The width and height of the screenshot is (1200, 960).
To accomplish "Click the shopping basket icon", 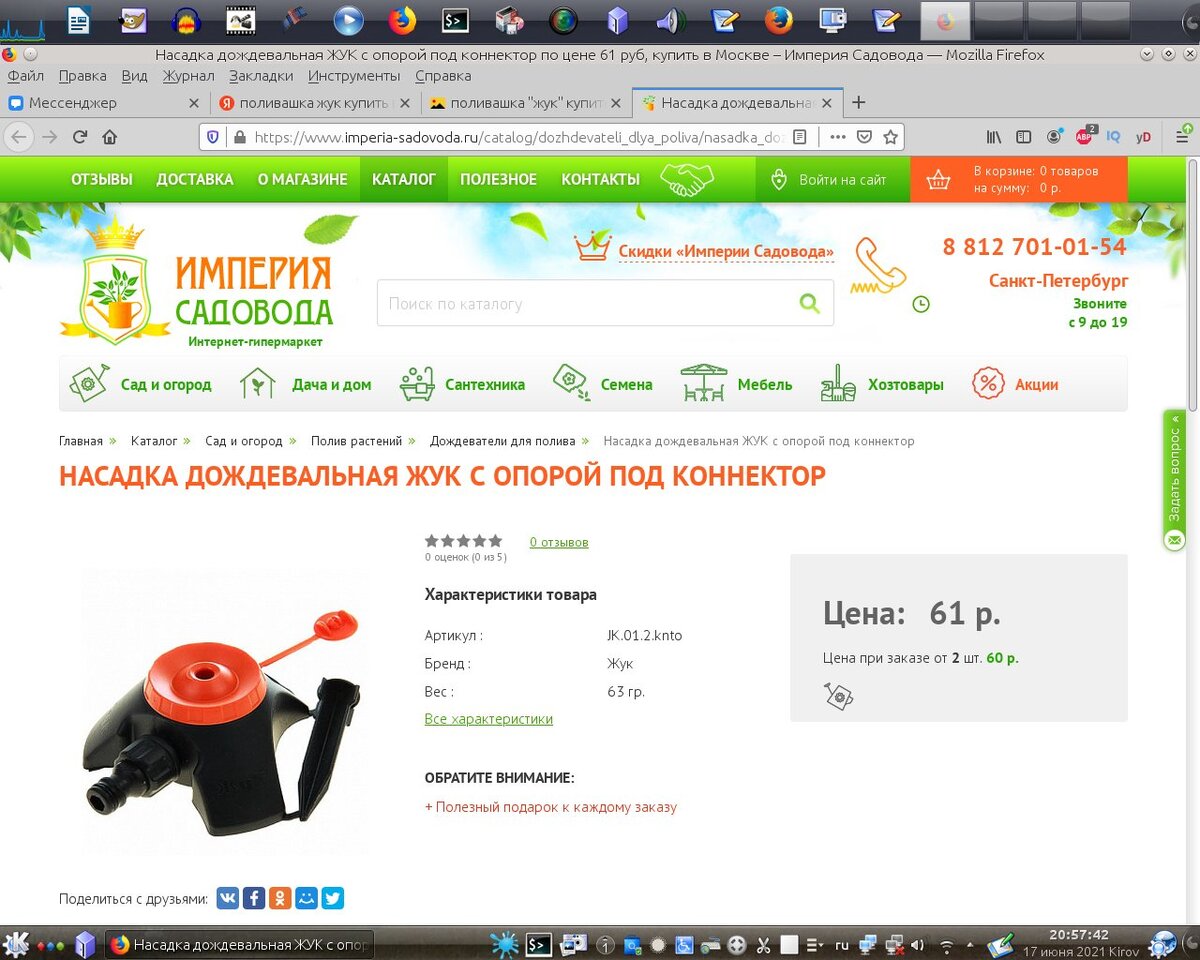I will coord(938,180).
